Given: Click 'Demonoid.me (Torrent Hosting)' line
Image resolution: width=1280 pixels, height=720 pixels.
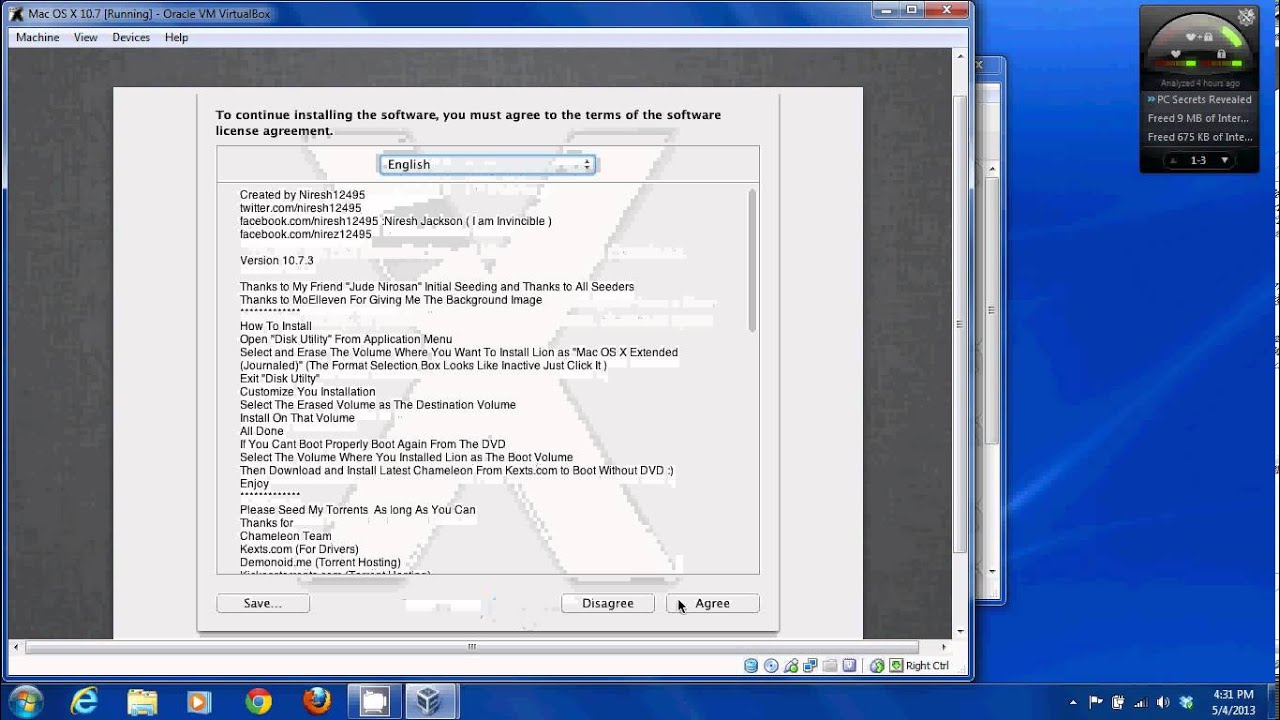Looking at the screenshot, I should click(320, 562).
